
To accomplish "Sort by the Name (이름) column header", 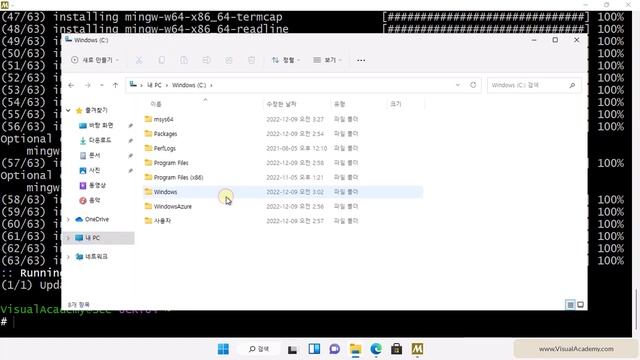I will click(156, 104).
